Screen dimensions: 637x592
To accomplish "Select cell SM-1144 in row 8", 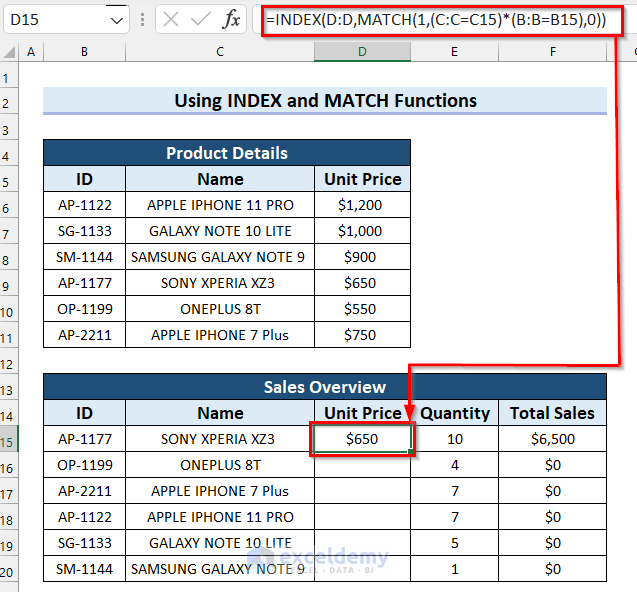I will 84,257.
